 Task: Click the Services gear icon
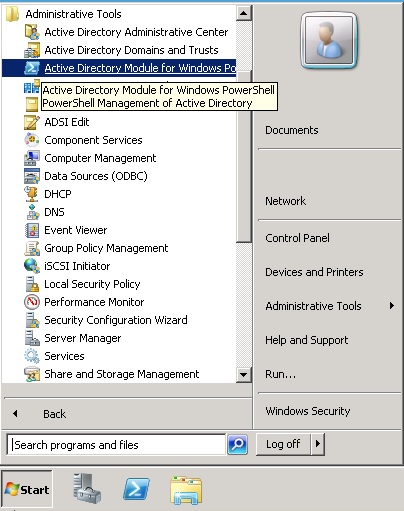click(x=32, y=356)
